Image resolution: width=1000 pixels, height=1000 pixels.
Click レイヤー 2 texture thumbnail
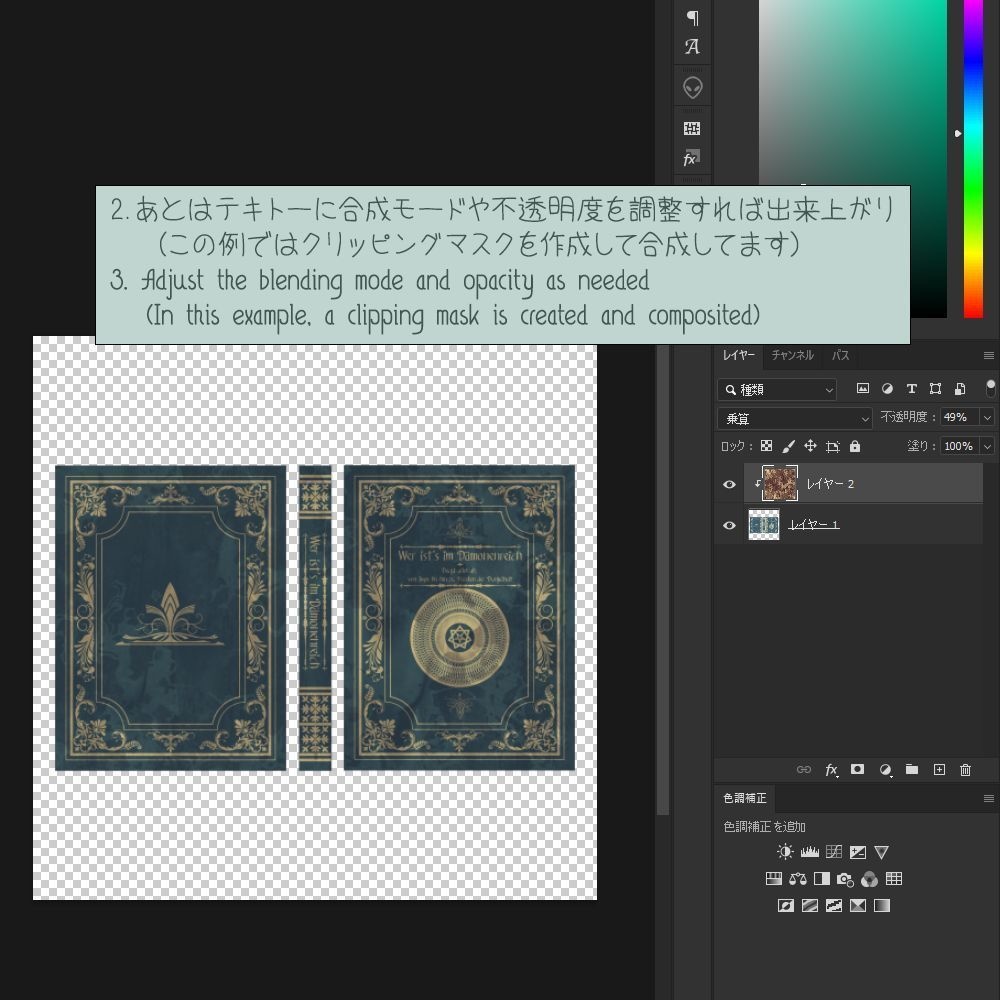click(780, 483)
